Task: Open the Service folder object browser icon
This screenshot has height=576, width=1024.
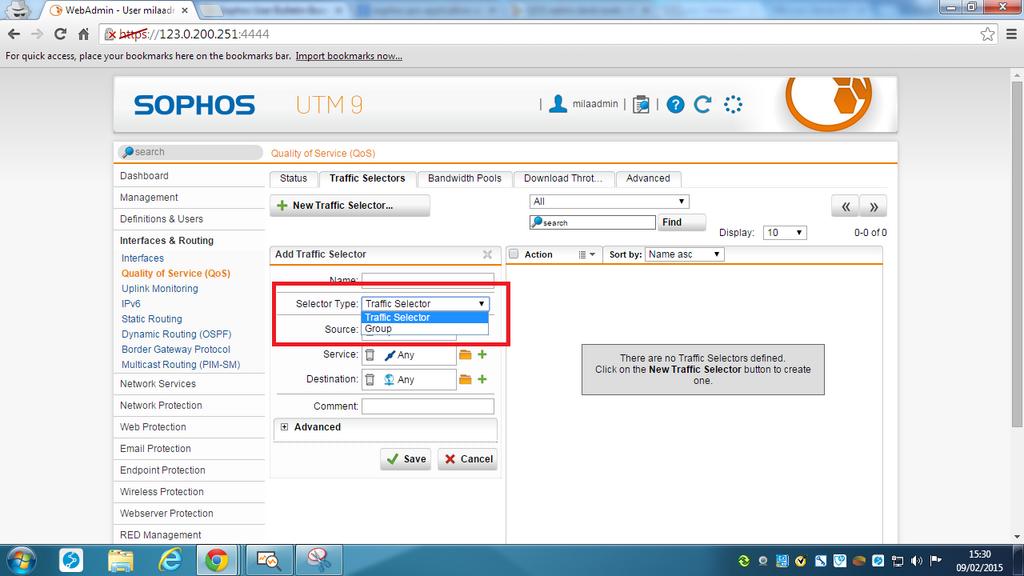Action: point(465,355)
